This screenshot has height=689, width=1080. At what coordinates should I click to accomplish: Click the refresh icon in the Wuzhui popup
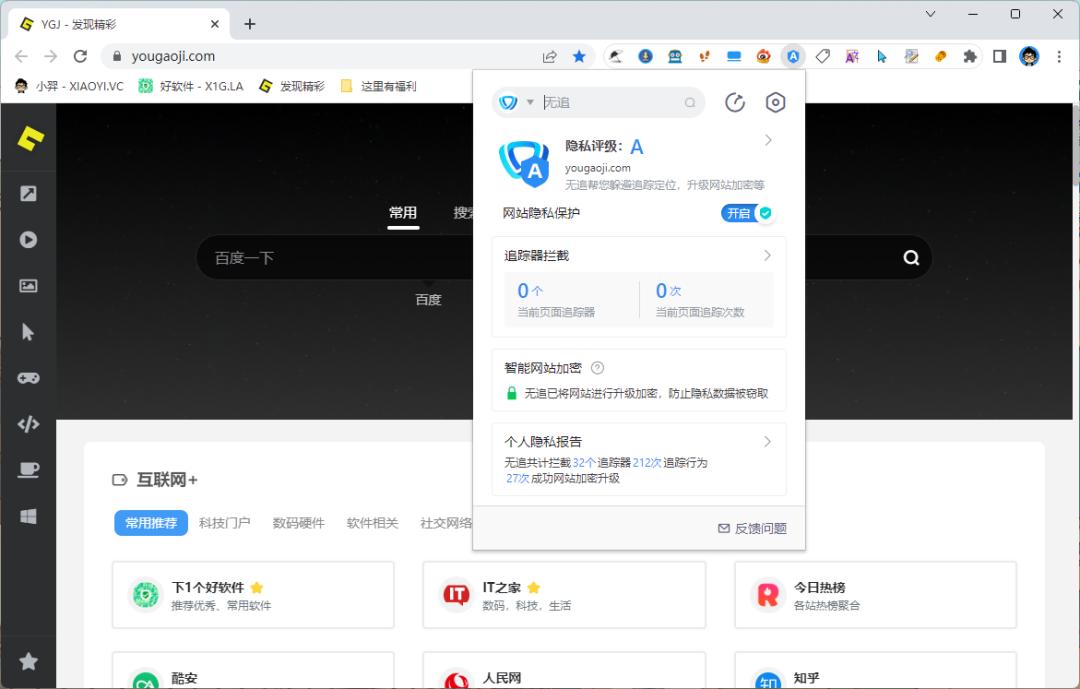[x=735, y=101]
